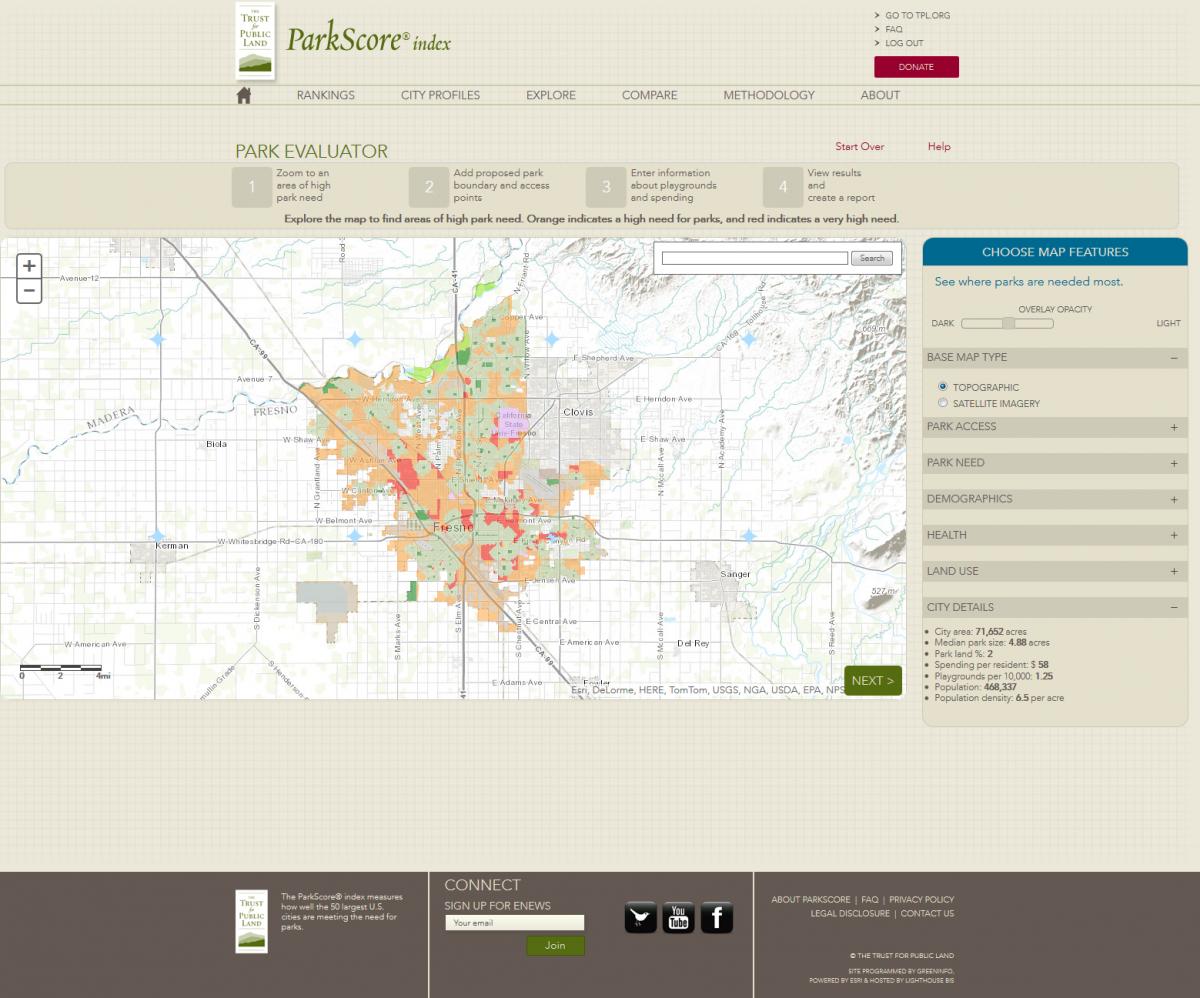This screenshot has height=998, width=1200.
Task: Open the Explore menu item
Action: (551, 95)
